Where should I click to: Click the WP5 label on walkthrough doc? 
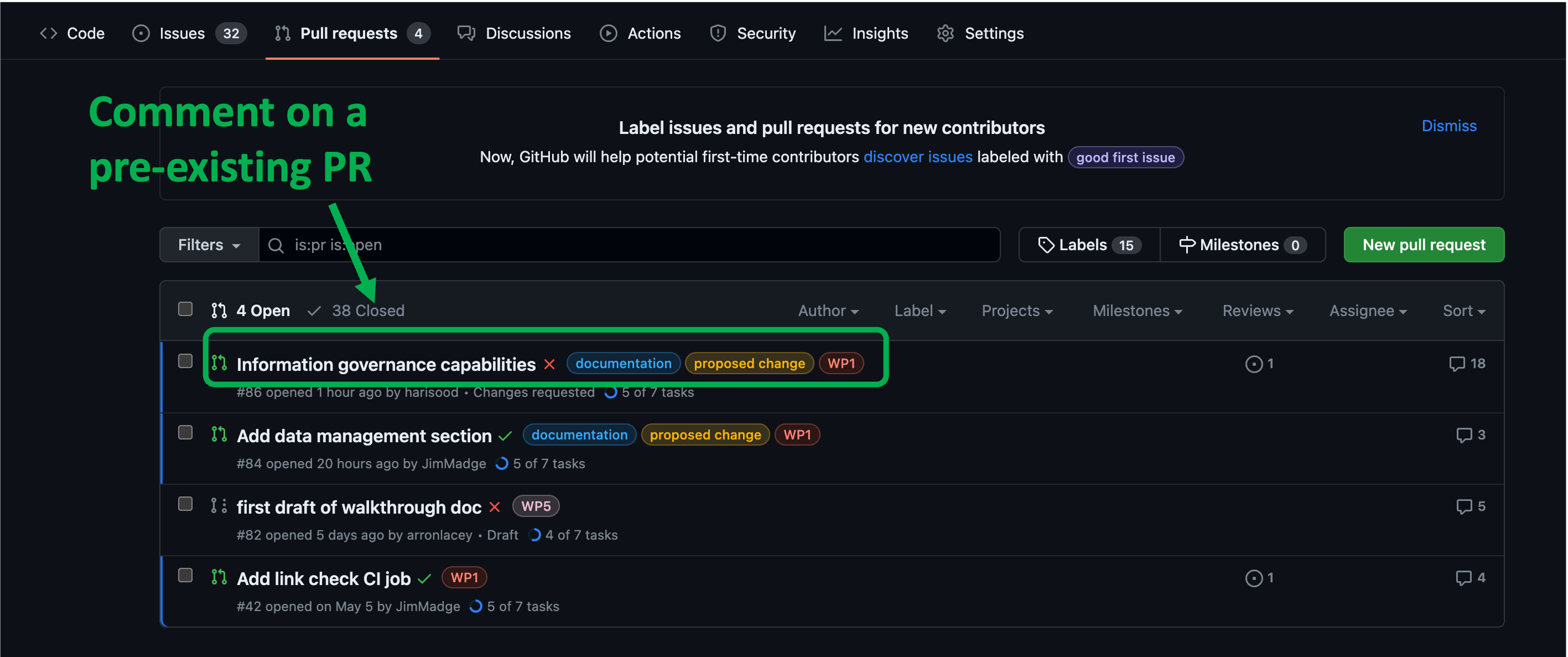coord(536,506)
